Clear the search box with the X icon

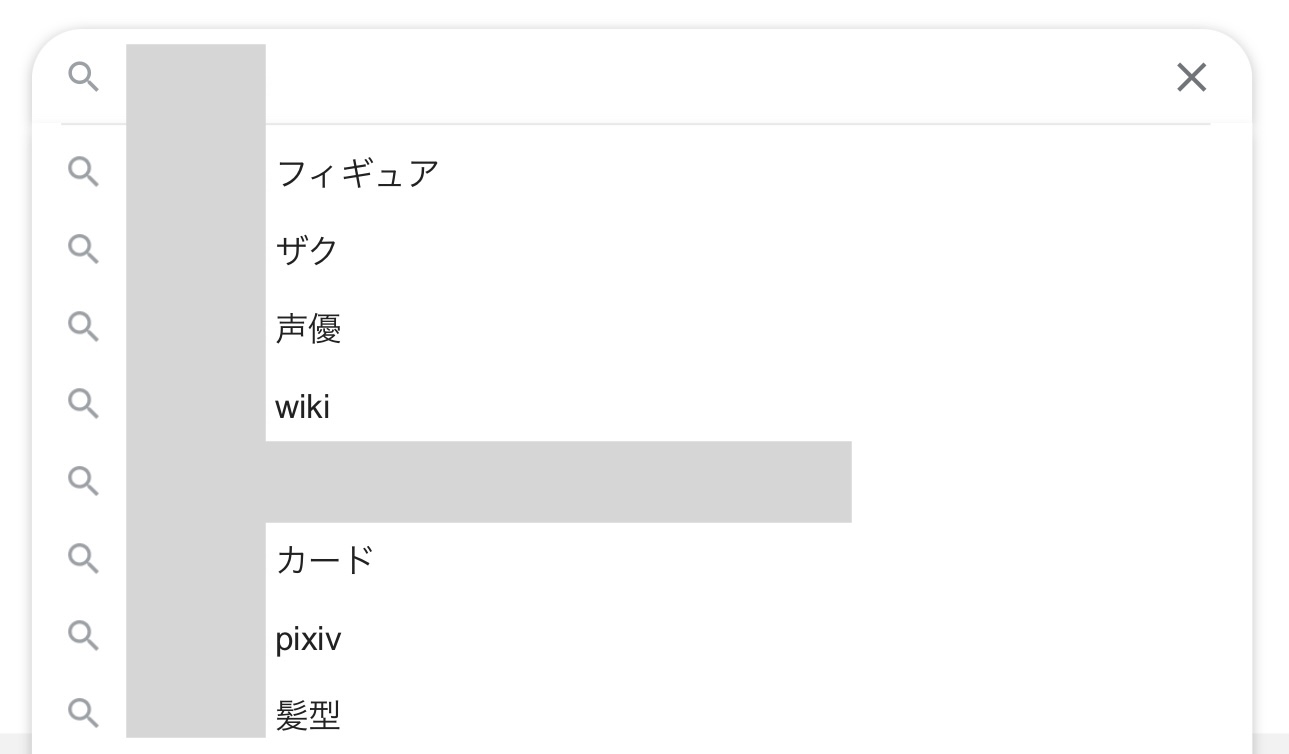[1191, 77]
